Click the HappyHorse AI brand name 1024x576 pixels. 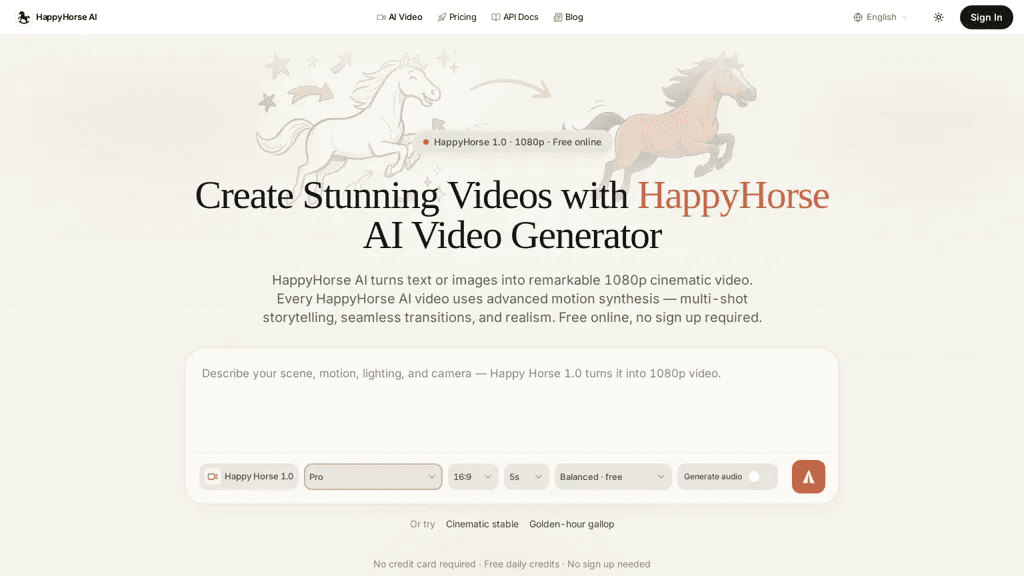[x=67, y=18]
